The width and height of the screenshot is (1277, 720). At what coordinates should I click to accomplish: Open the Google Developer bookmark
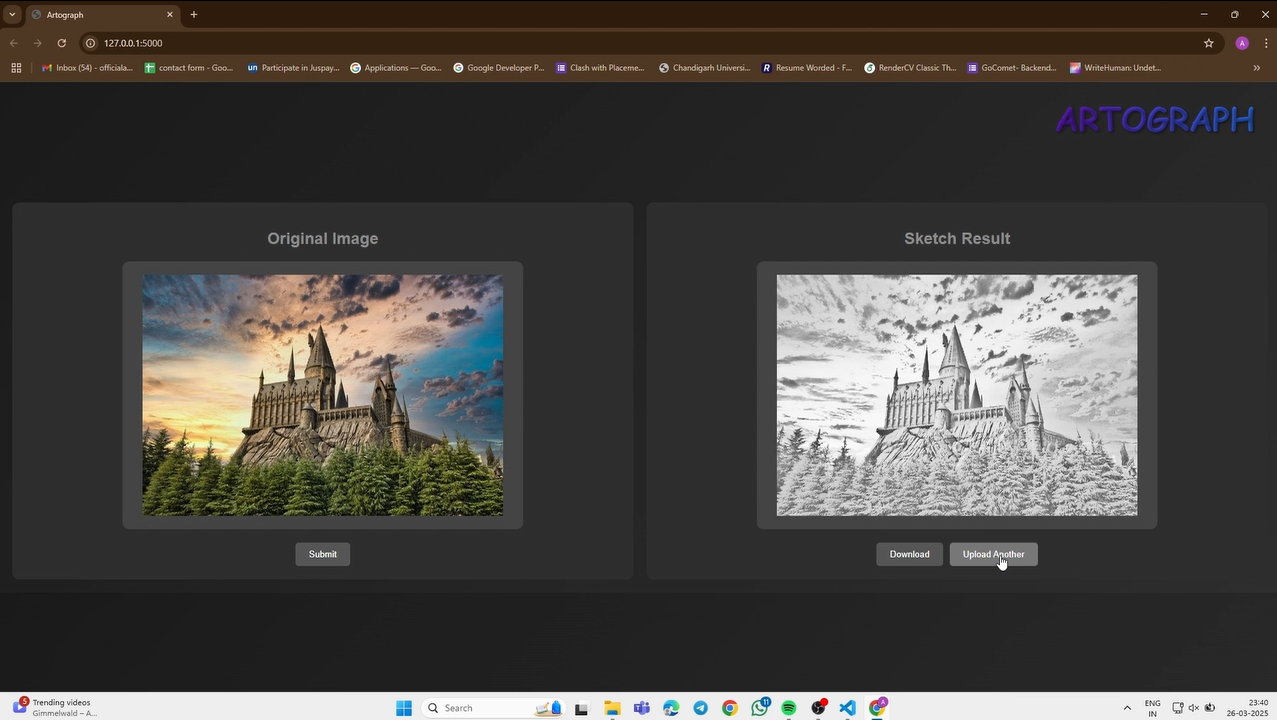click(499, 68)
